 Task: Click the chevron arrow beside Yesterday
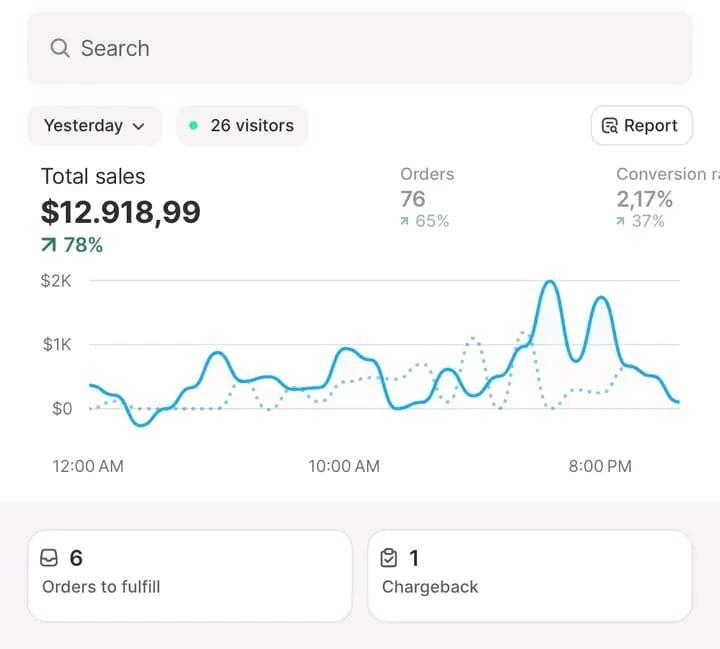tap(139, 126)
